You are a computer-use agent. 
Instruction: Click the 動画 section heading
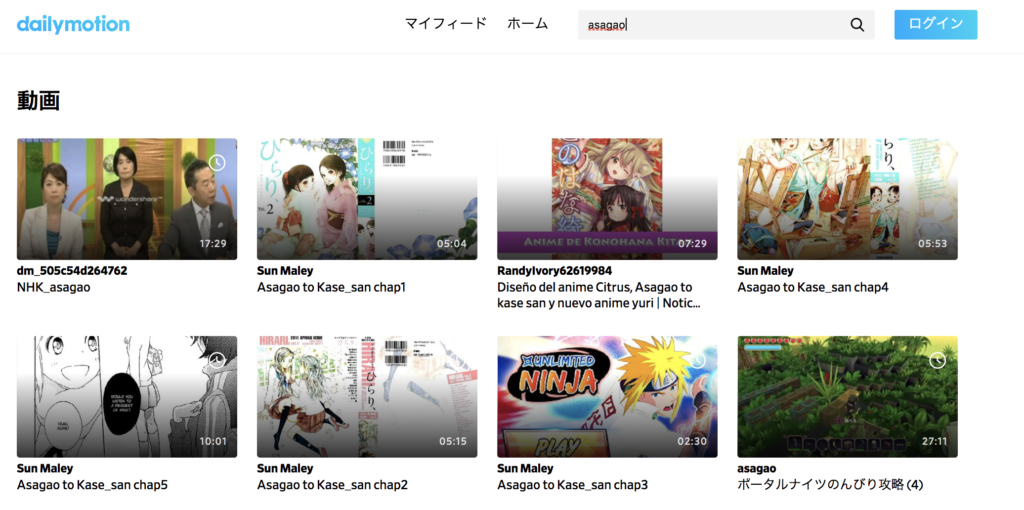coord(39,101)
